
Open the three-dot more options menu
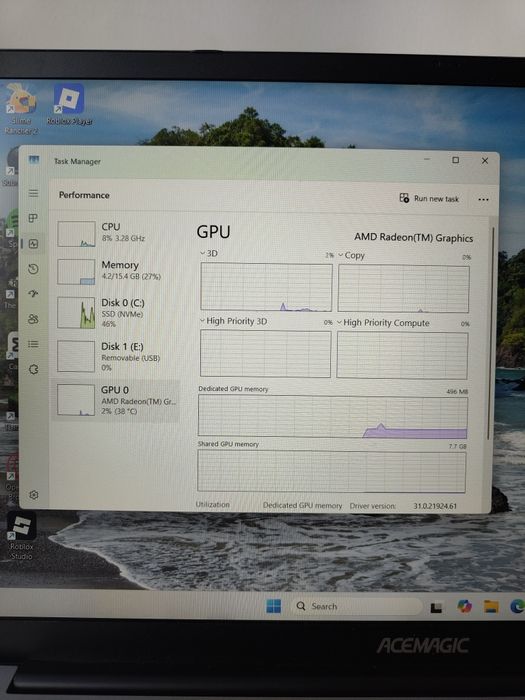pos(483,200)
